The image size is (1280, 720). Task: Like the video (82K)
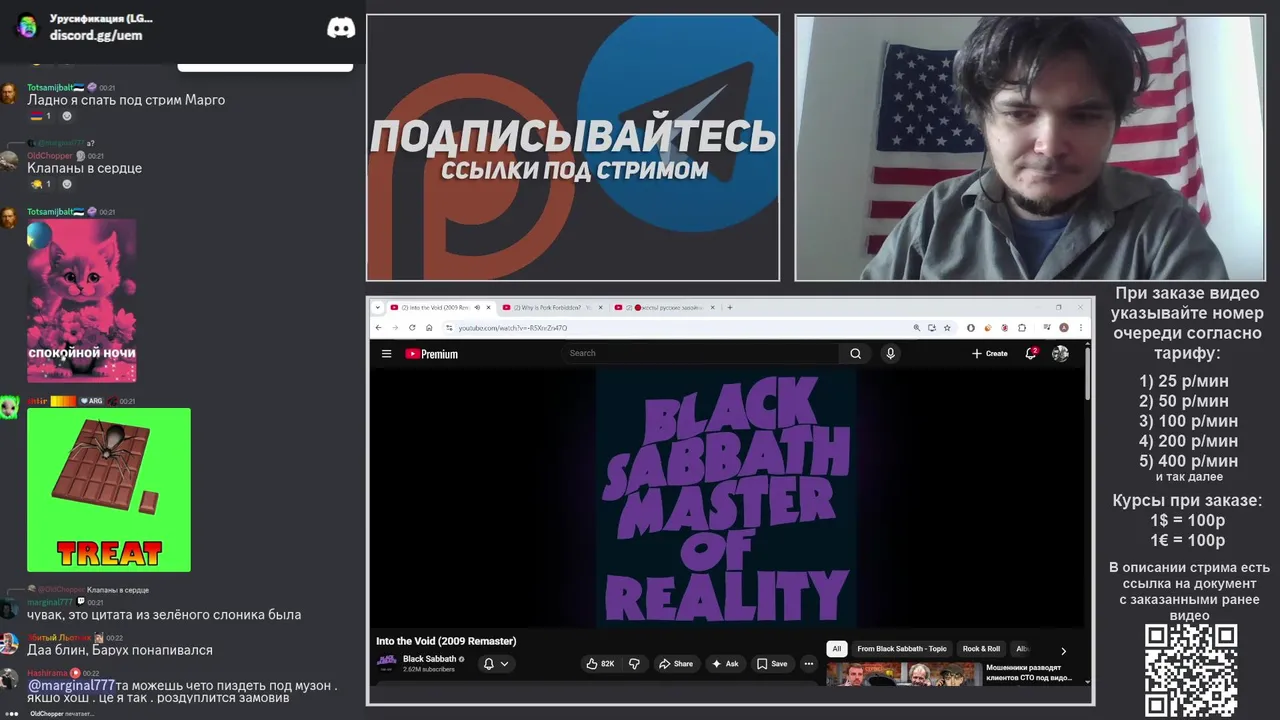click(600, 664)
